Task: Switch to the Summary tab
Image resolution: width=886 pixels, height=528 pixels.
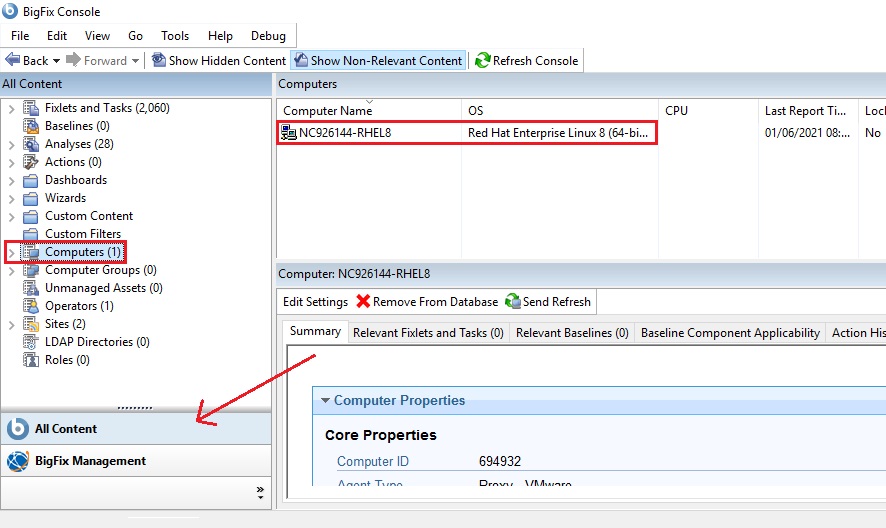Action: pyautogui.click(x=315, y=331)
